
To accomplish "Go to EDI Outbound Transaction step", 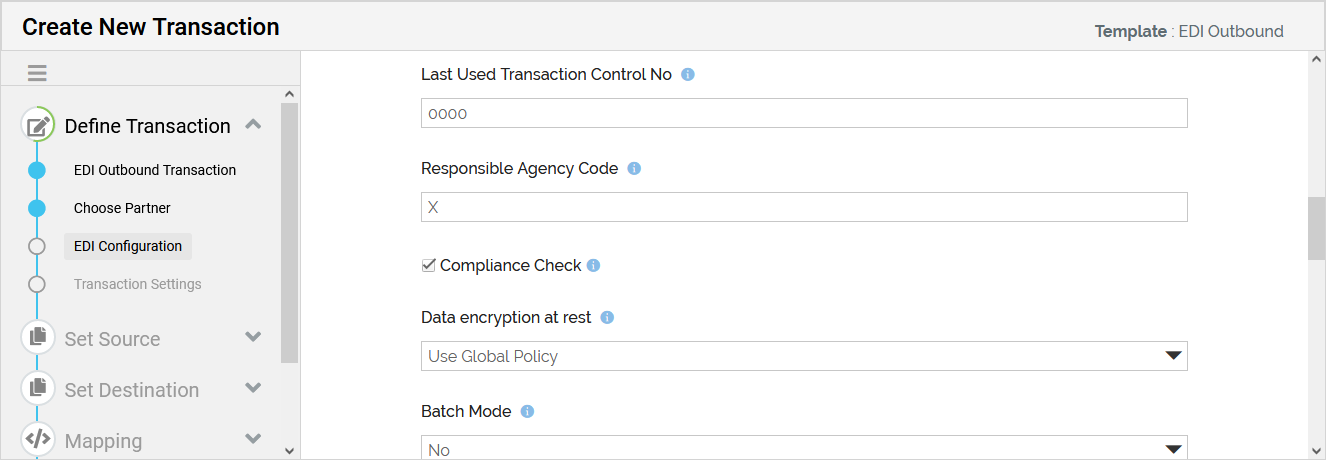I will 155,170.
